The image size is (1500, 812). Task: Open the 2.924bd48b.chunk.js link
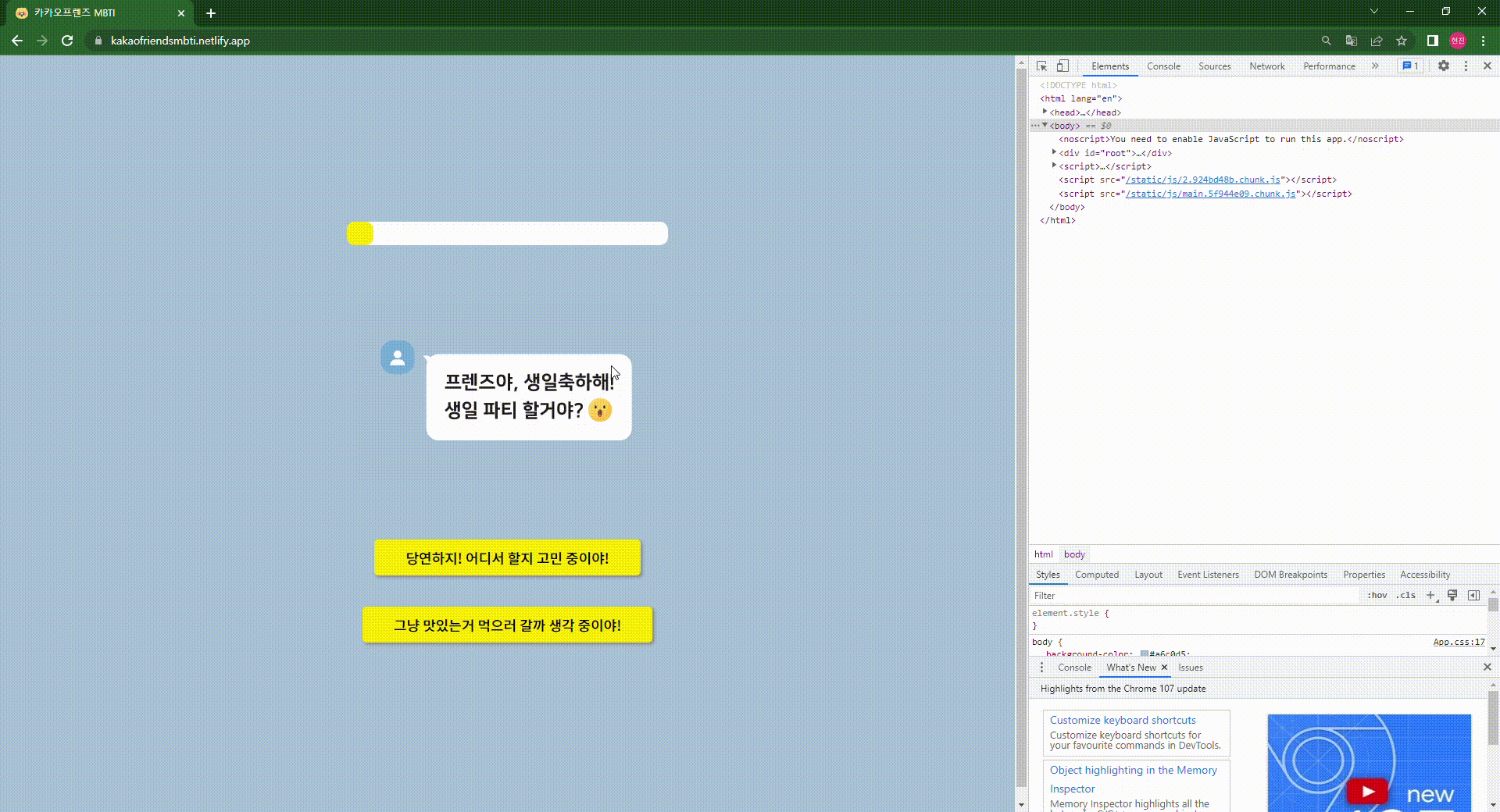pos(1203,180)
